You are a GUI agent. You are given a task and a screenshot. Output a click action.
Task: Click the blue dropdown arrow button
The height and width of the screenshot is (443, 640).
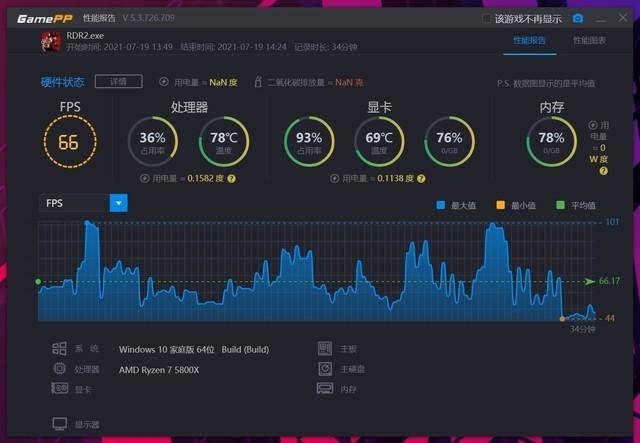(x=119, y=203)
